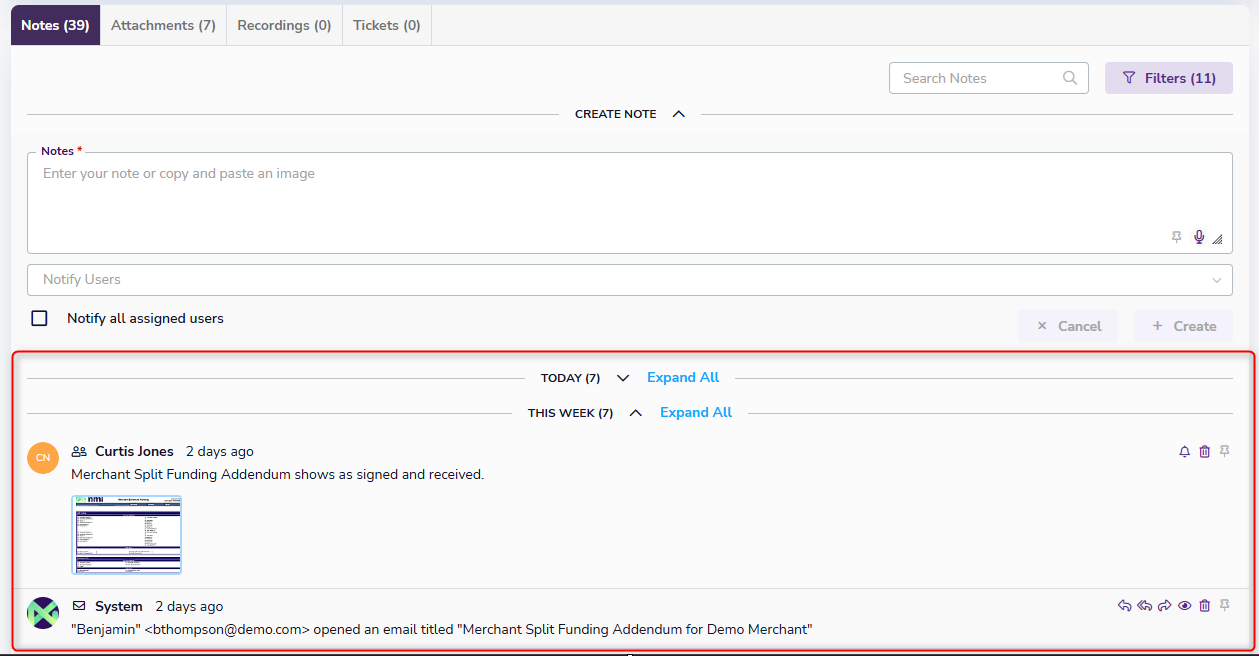Click the System note's "Benjamin" email message text
The image size is (1259, 656).
[441, 629]
